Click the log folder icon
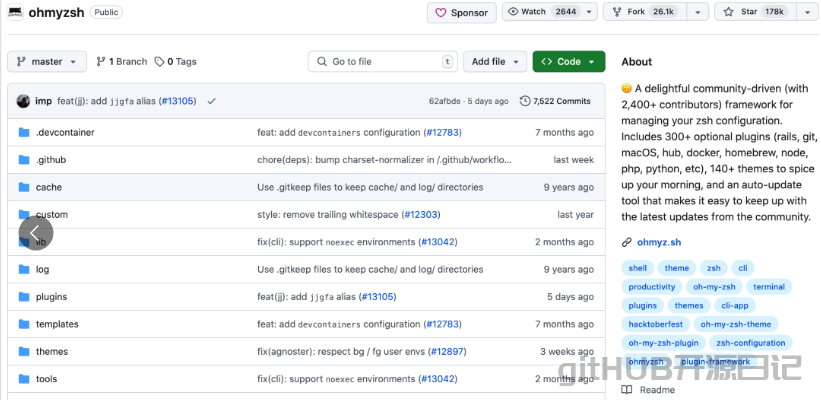The image size is (821, 400). [24, 269]
